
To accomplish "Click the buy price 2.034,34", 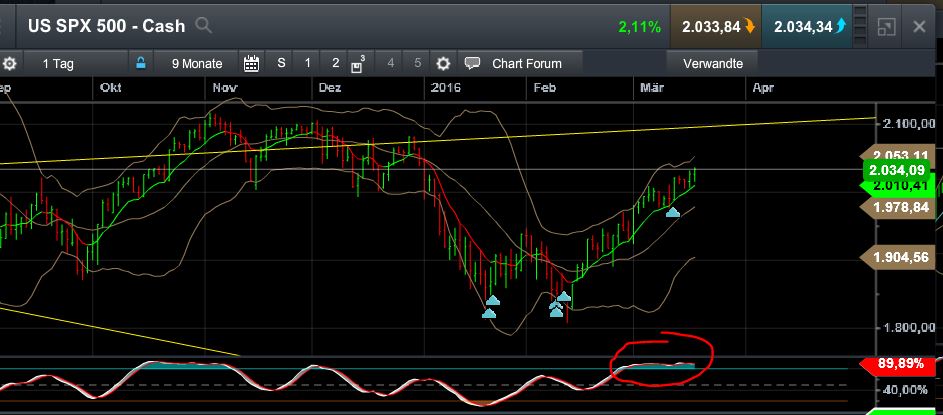I will 802,26.
